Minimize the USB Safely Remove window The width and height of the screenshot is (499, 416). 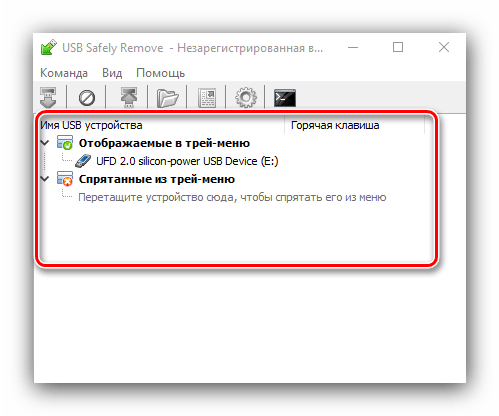click(x=353, y=48)
